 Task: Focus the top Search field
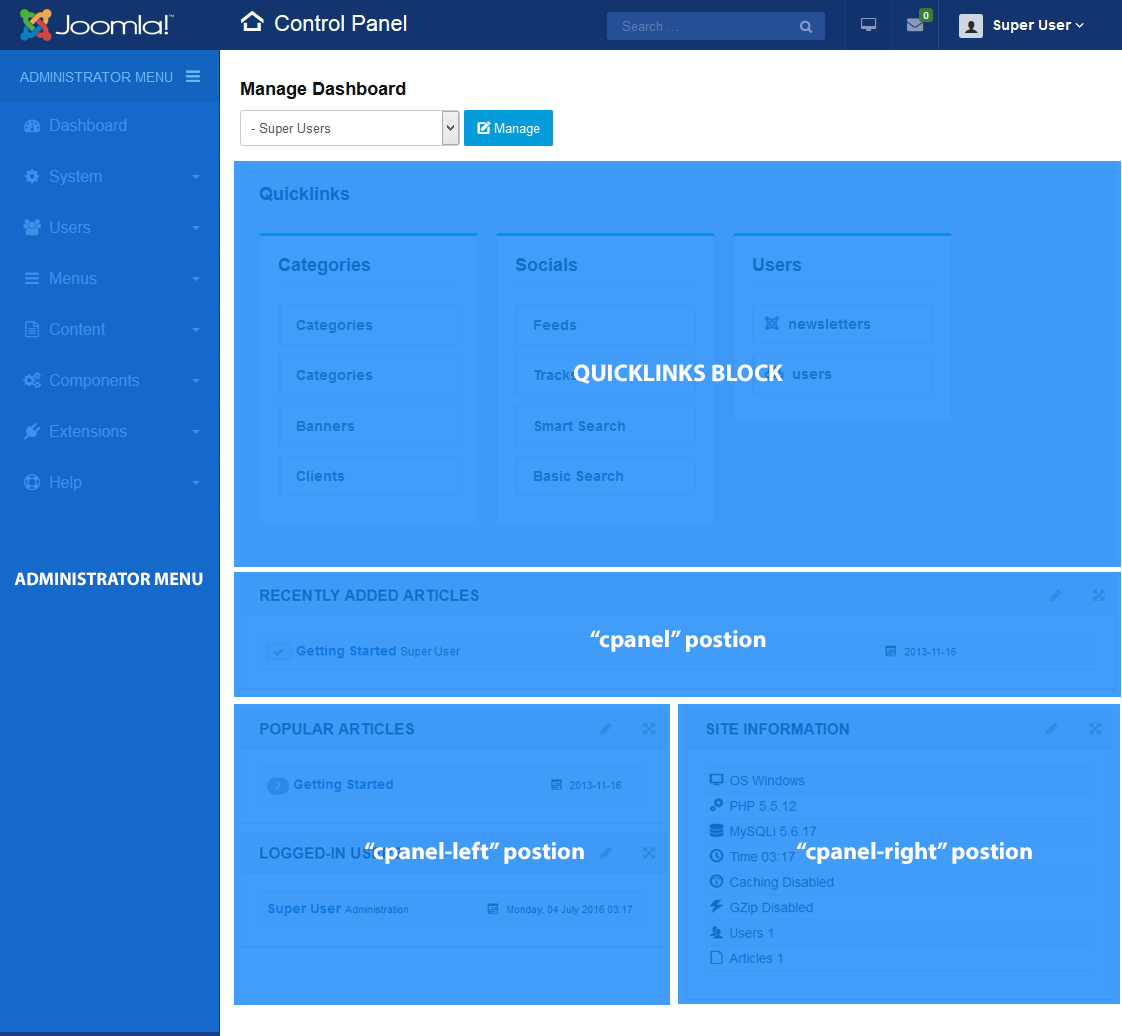click(716, 26)
